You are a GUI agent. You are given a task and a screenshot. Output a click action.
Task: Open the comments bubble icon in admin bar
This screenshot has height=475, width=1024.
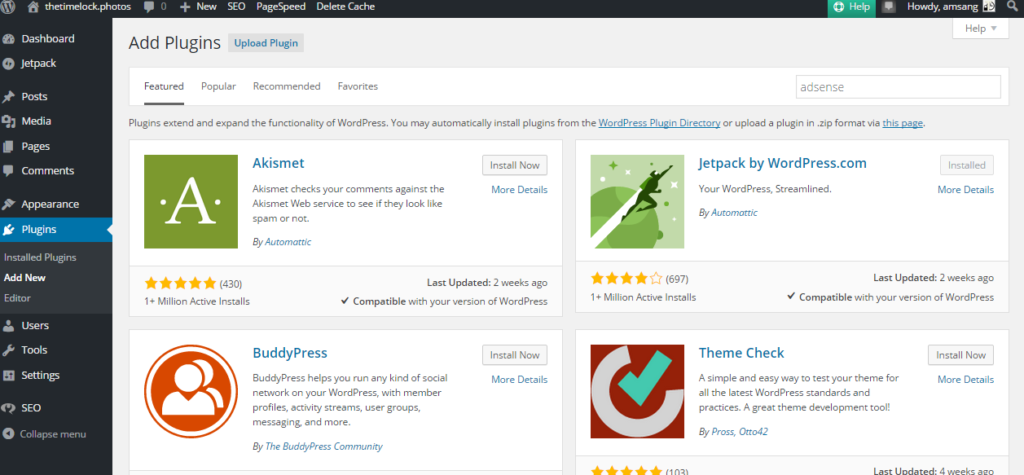pos(148,7)
